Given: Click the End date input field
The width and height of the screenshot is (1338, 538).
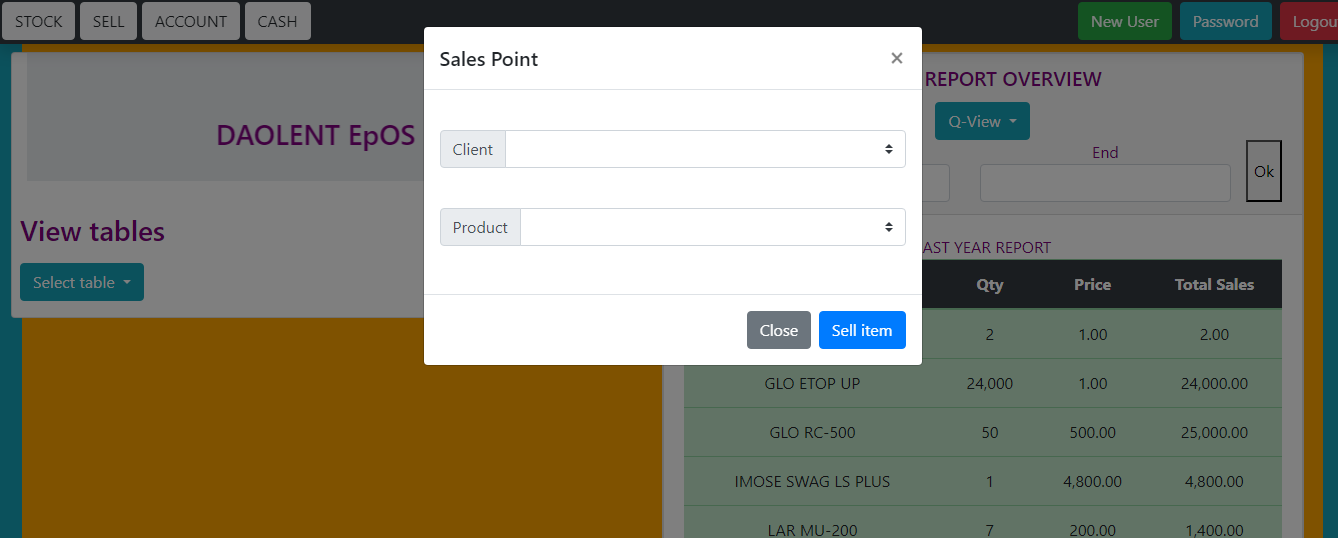Looking at the screenshot, I should click(x=1105, y=183).
